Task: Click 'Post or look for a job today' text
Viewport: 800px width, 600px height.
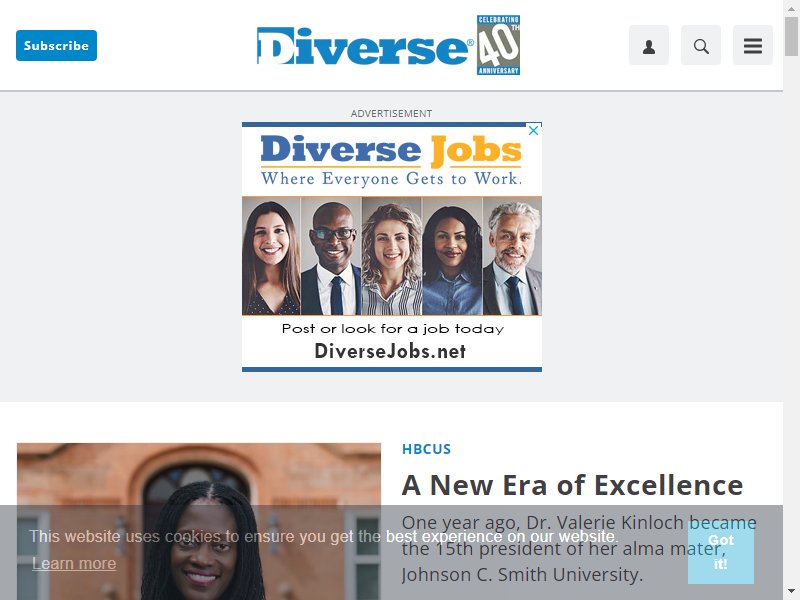Action: [x=392, y=329]
